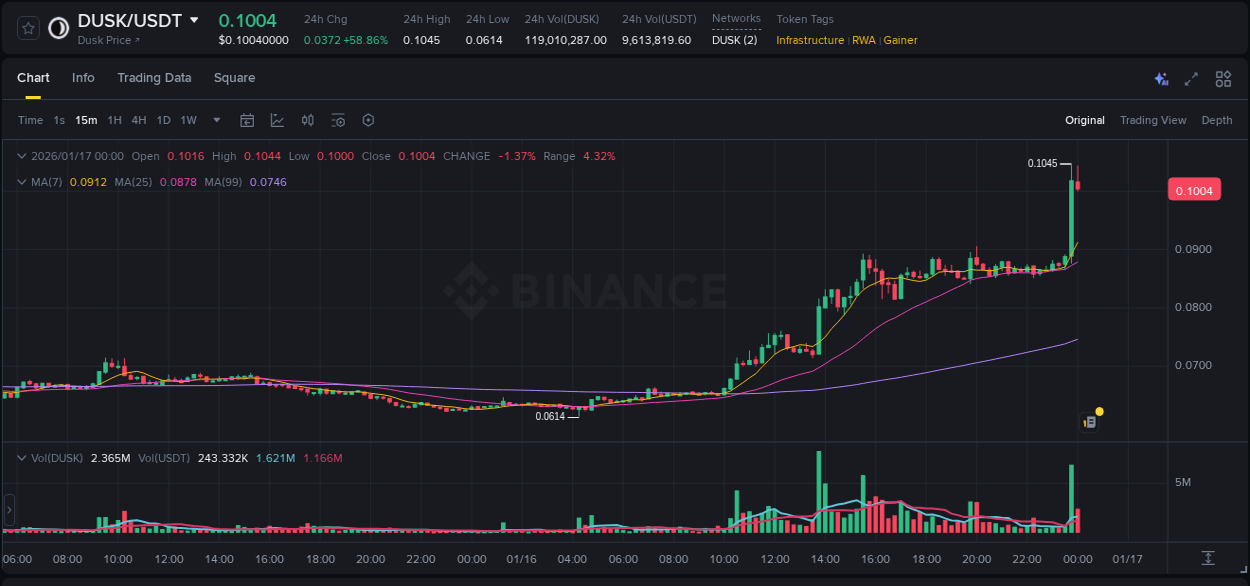Open the indicator display settings icon

338,120
